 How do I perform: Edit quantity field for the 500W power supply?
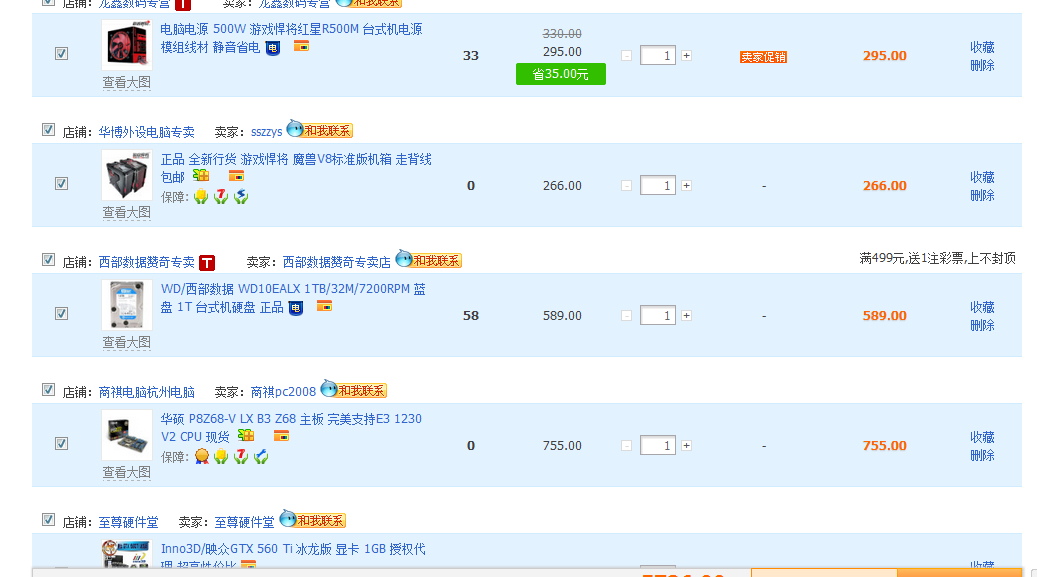point(658,56)
